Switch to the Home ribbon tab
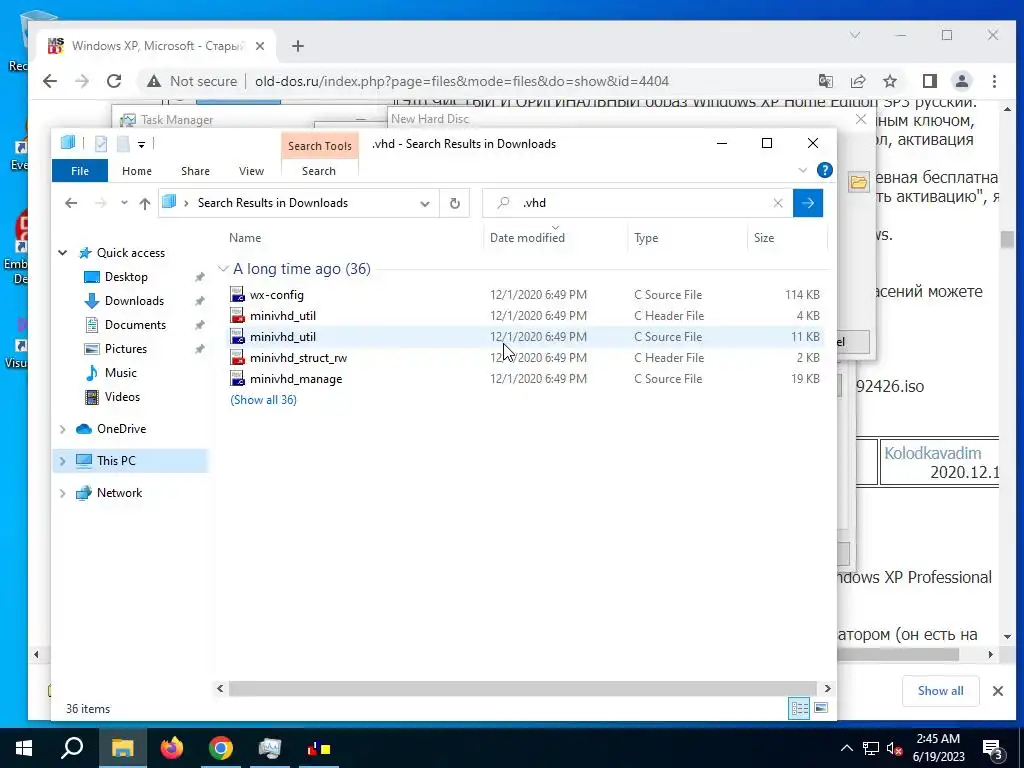Viewport: 1024px width, 768px height. pyautogui.click(x=136, y=171)
